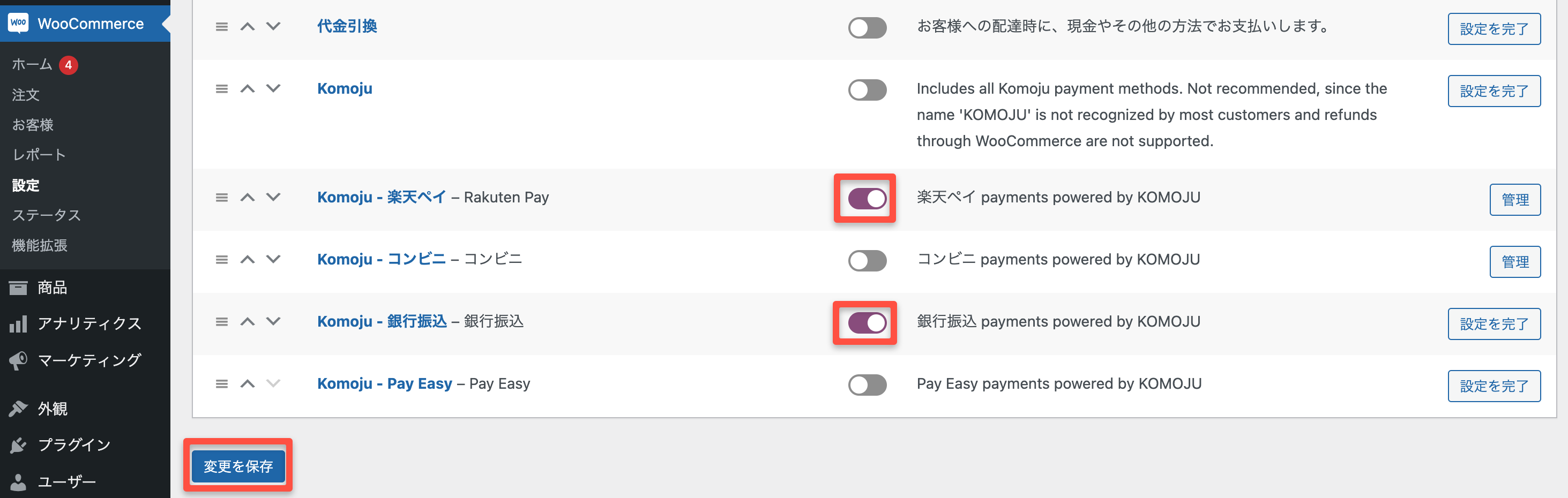Click the WooCommerce logo icon in sidebar

(18, 23)
